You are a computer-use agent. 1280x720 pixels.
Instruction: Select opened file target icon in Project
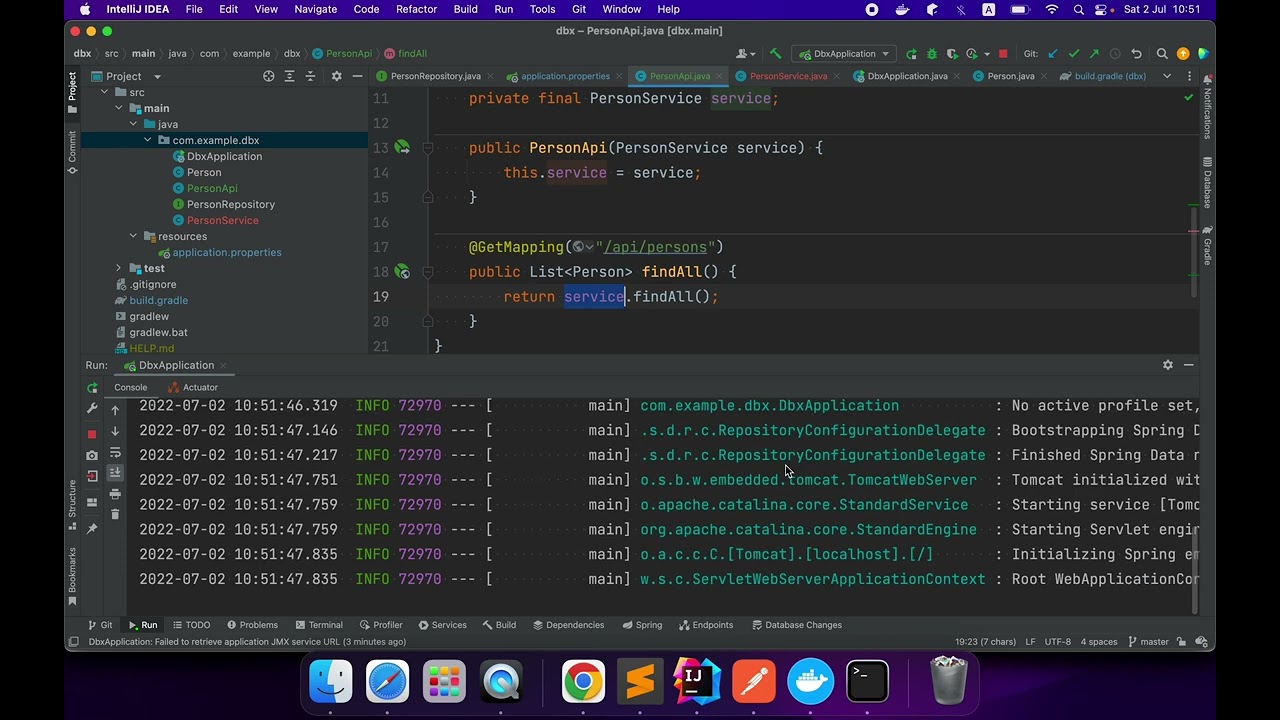[268, 76]
